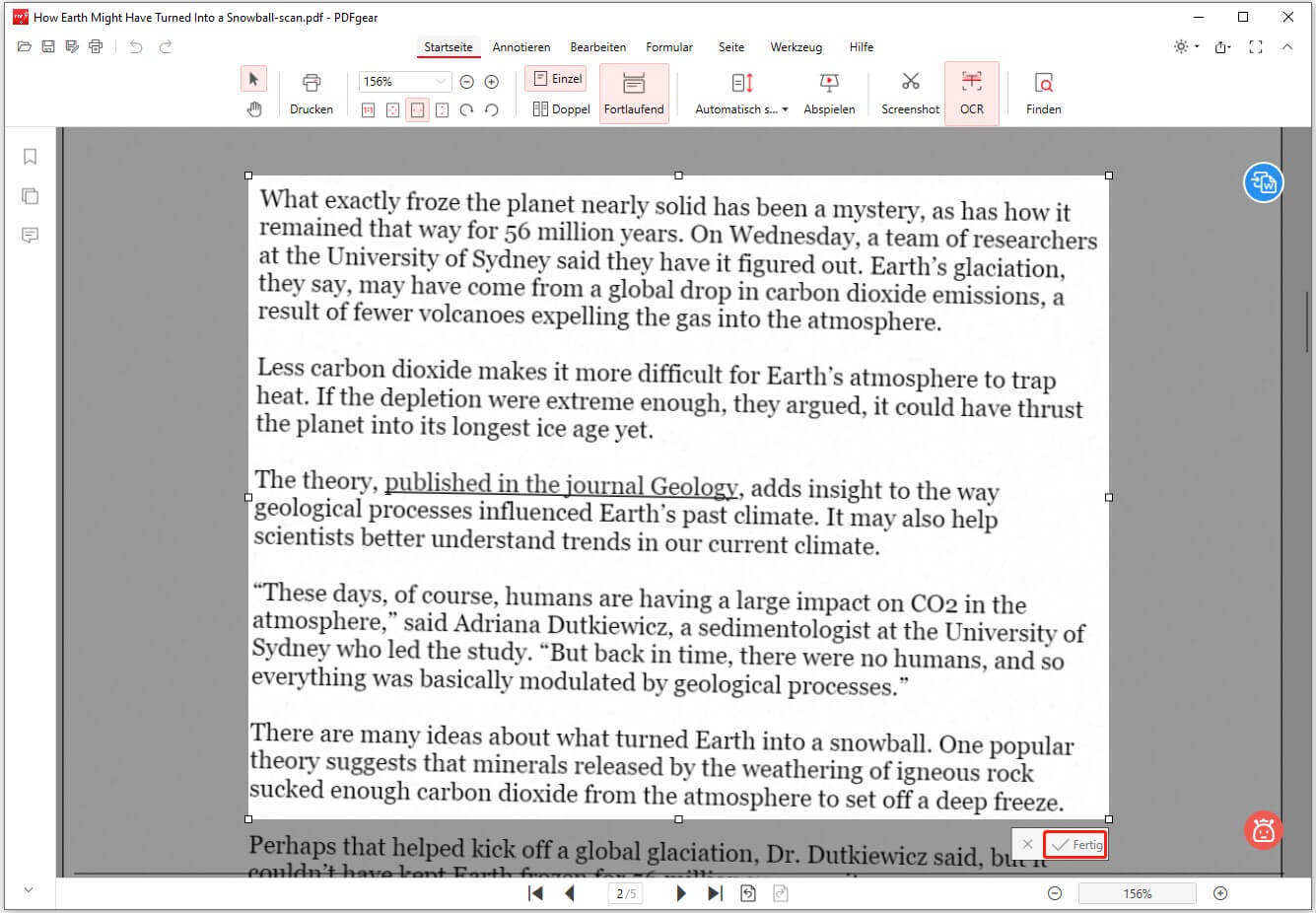
Task: Toggle Einzel single page view
Action: point(557,79)
